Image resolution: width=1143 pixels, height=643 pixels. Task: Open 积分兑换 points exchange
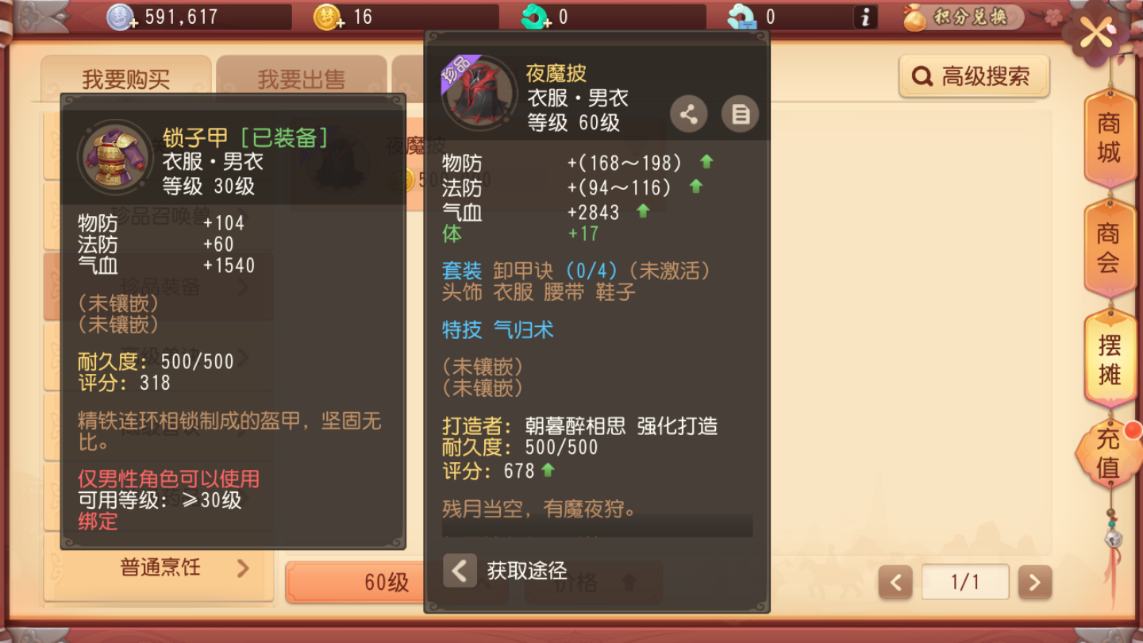[x=962, y=17]
